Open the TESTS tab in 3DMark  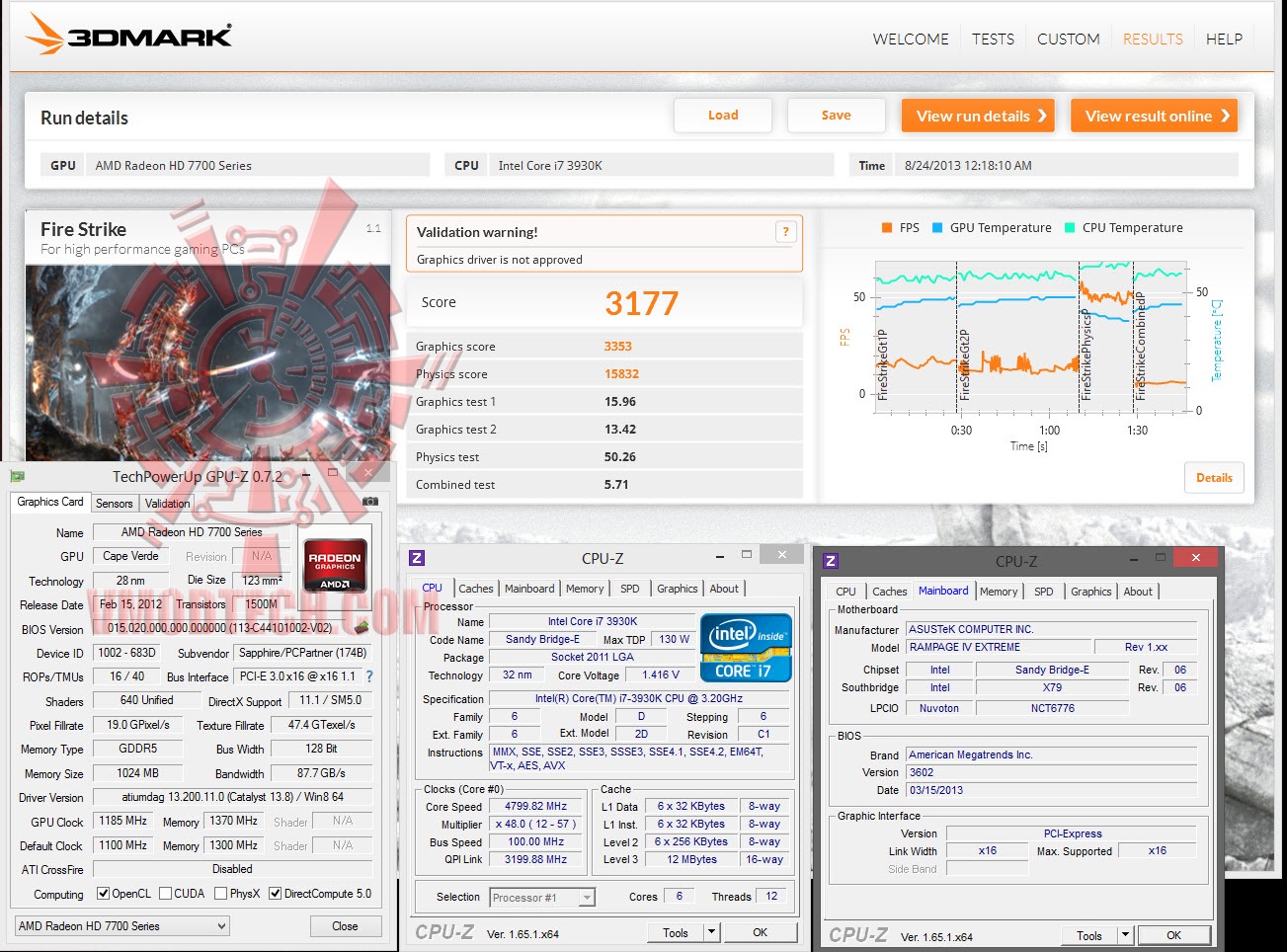[993, 40]
